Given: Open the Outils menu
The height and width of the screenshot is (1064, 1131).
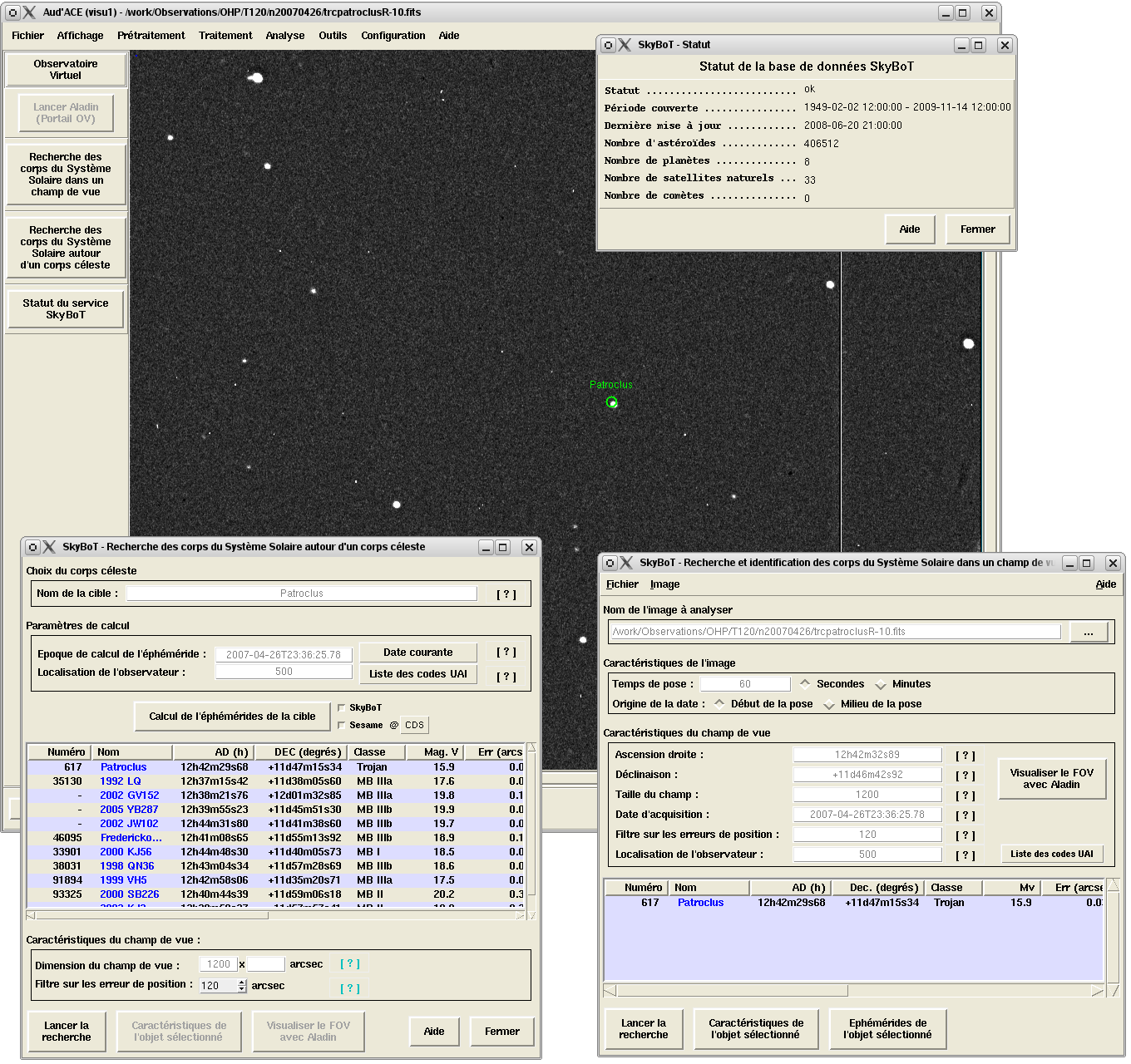Looking at the screenshot, I should pos(333,36).
